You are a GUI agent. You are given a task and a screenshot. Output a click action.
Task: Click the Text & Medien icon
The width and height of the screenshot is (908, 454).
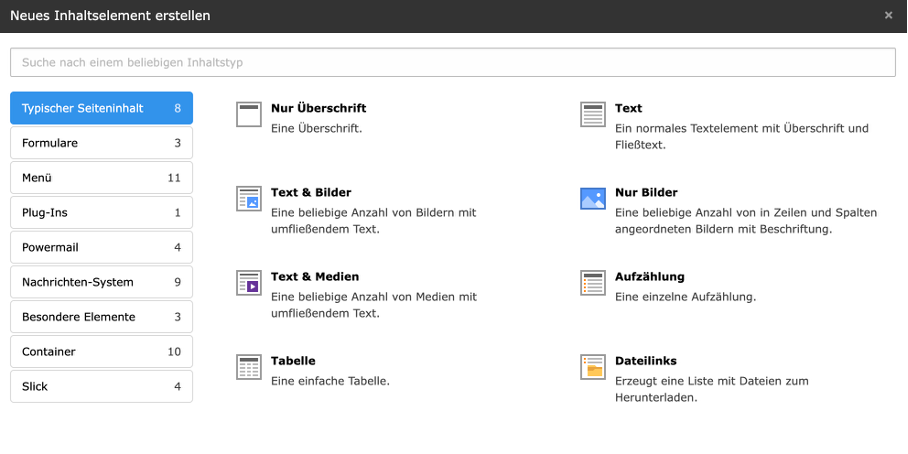pos(248,283)
